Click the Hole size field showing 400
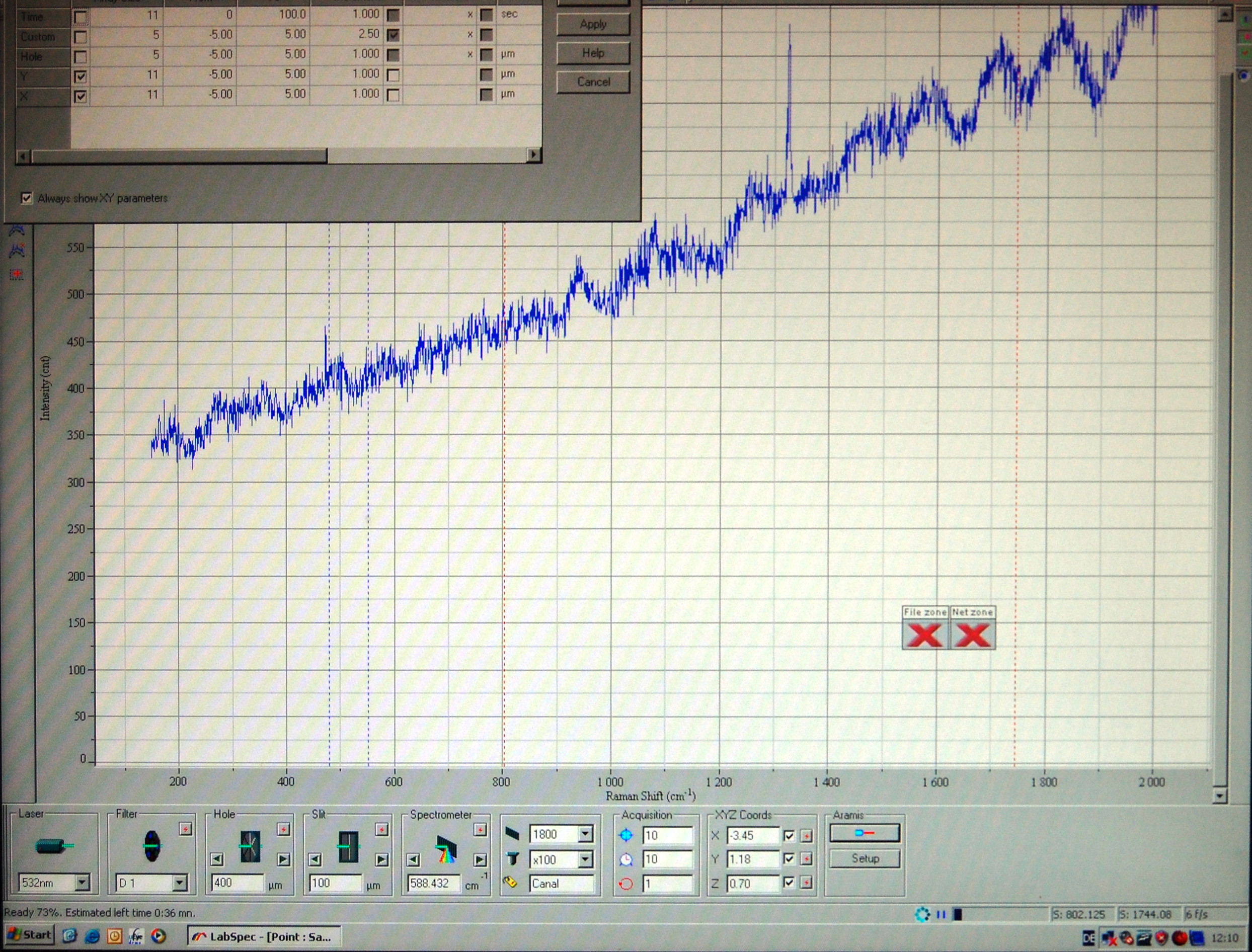The width and height of the screenshot is (1252, 952). point(237,883)
